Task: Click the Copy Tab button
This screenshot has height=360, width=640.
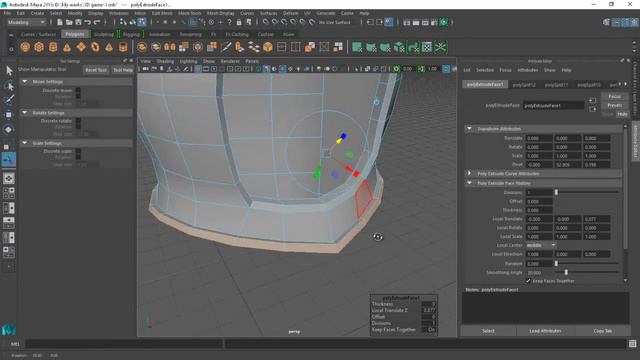Action: pyautogui.click(x=602, y=331)
